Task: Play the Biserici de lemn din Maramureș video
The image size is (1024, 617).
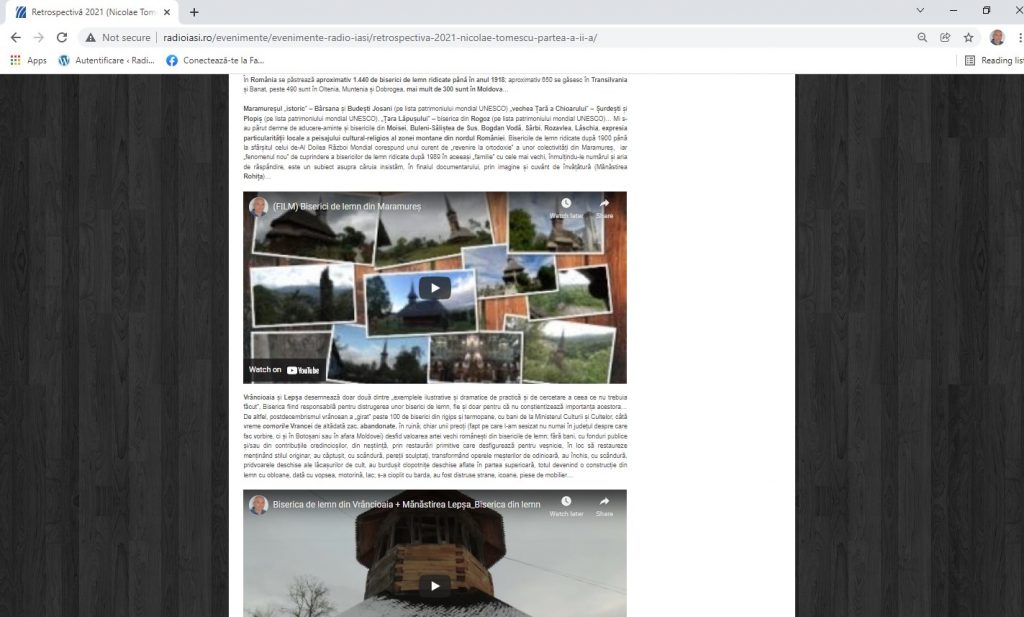Action: [434, 288]
